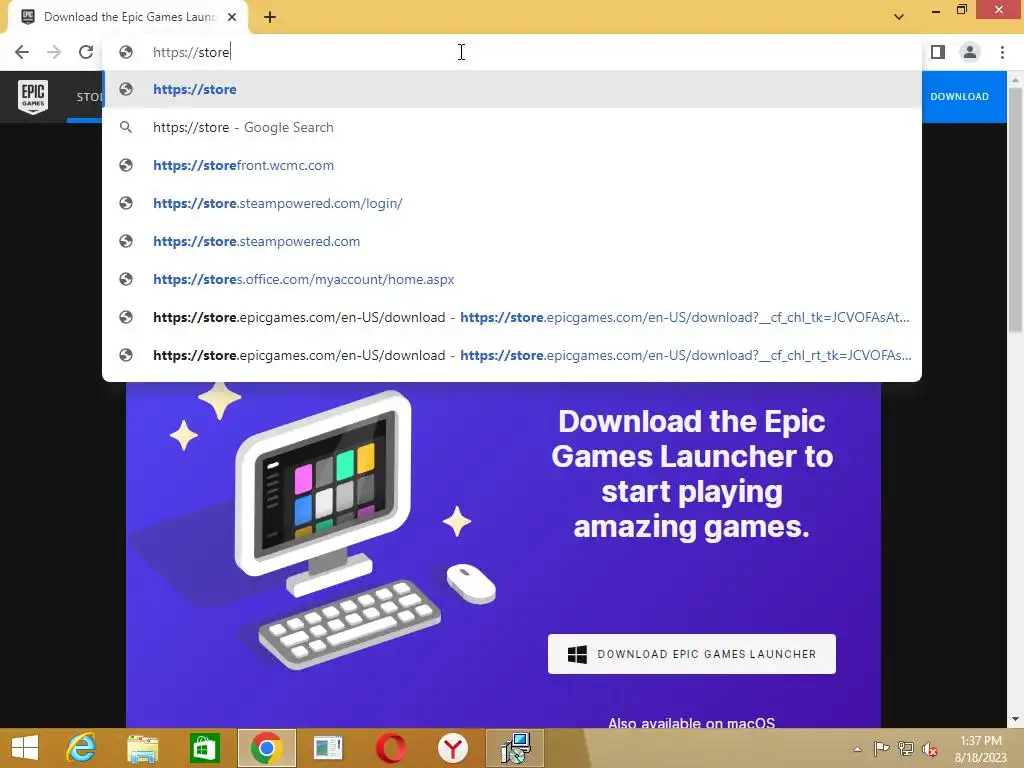The image size is (1024, 768).
Task: Open Windows Store from taskbar
Action: (x=204, y=748)
